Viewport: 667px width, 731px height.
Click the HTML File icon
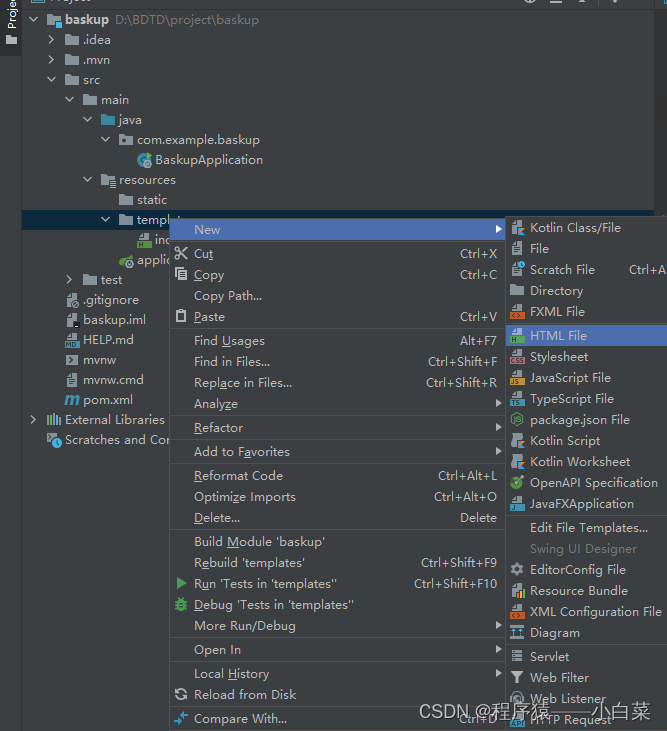[517, 336]
